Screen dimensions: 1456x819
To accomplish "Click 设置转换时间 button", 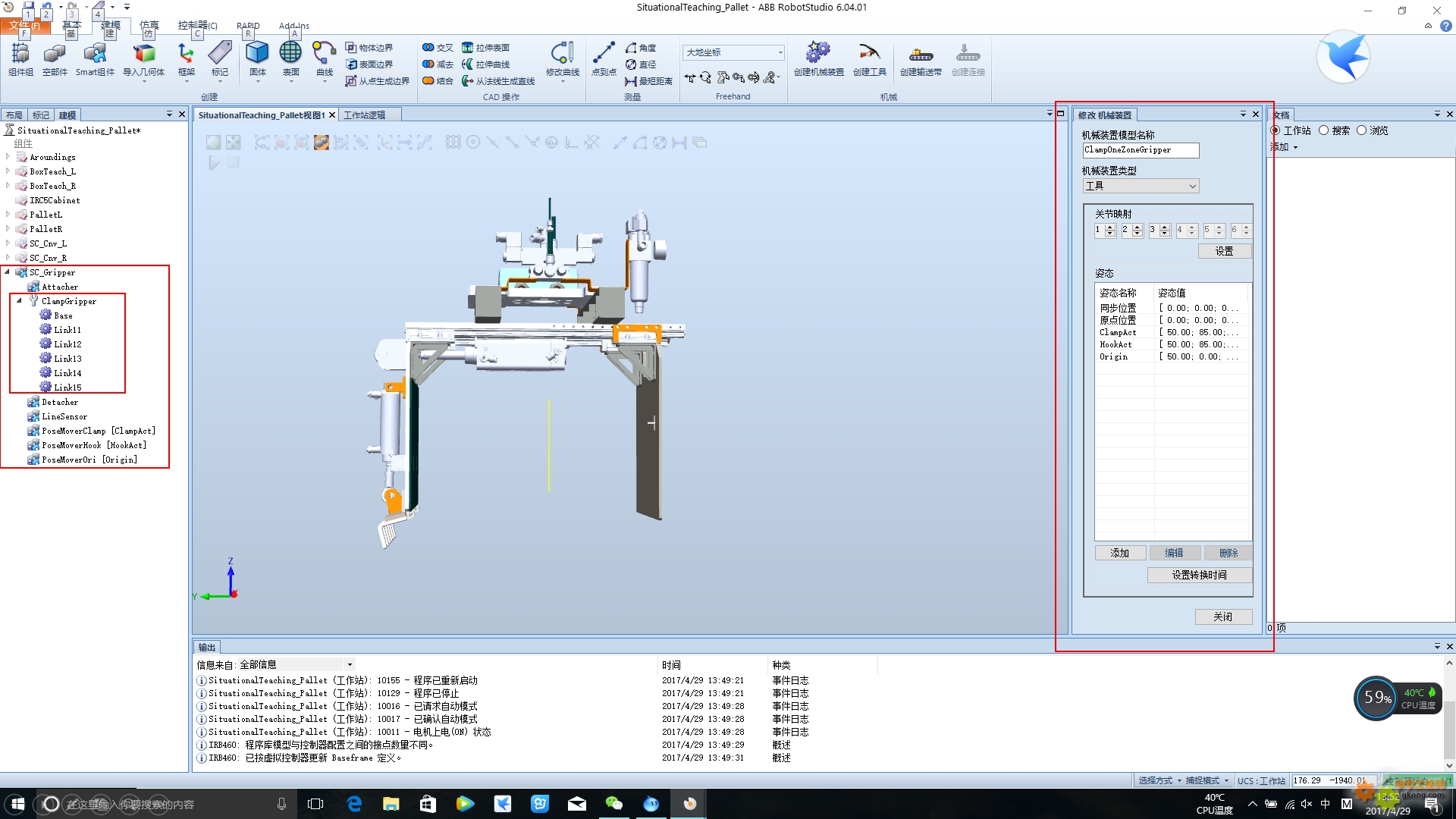I will (1199, 575).
